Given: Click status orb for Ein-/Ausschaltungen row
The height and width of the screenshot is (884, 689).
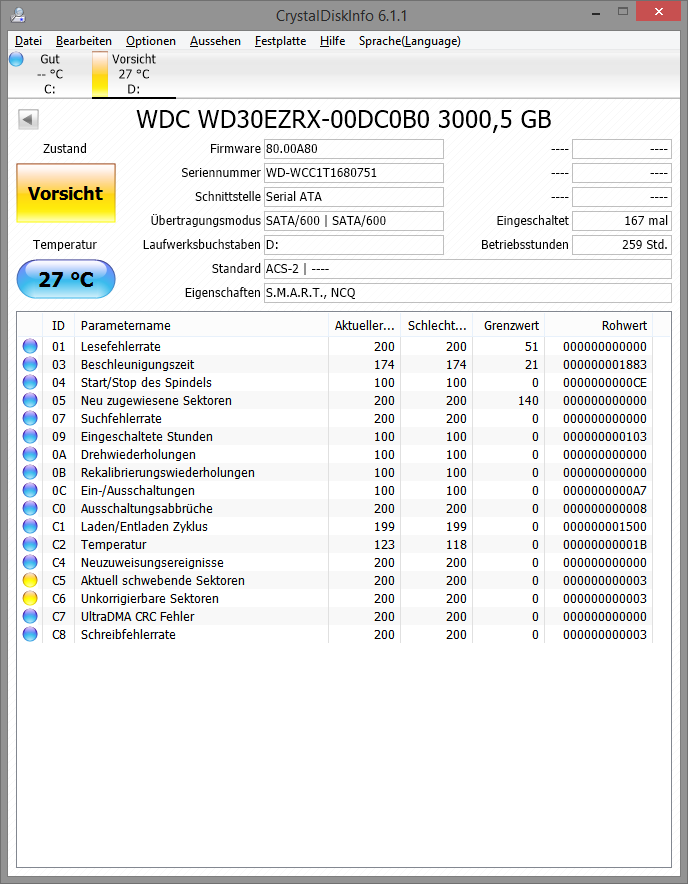Looking at the screenshot, I should coord(30,490).
